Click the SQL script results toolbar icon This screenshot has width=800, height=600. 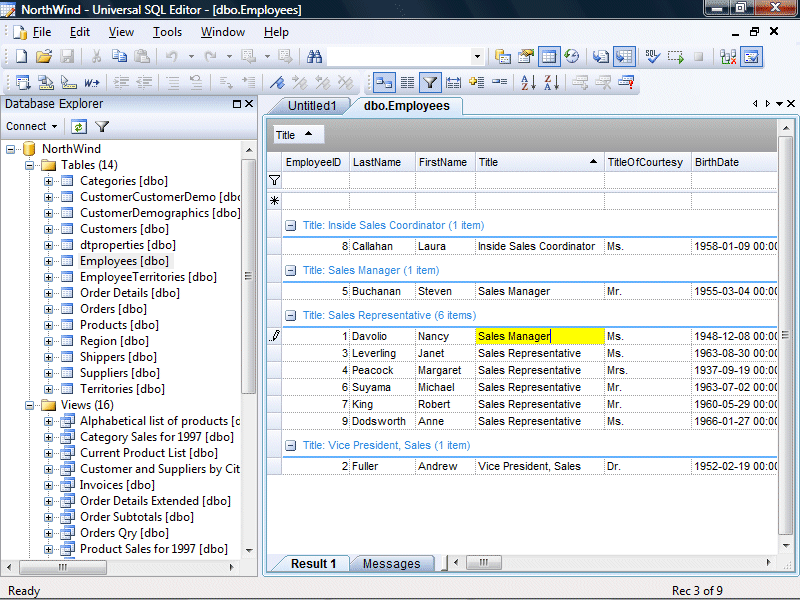click(x=601, y=57)
